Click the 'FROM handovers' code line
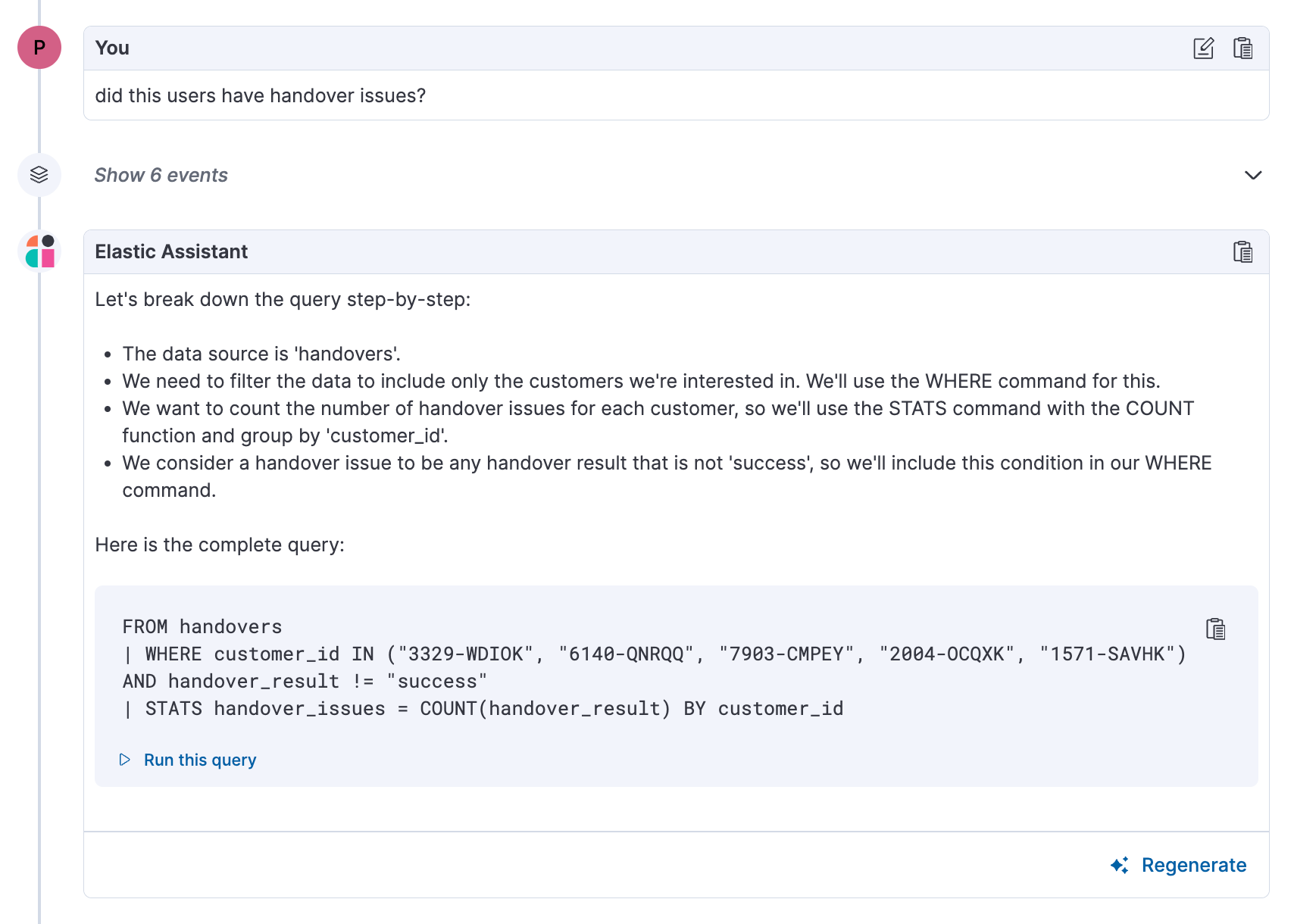Screen dimensions: 1294x924 [202, 627]
